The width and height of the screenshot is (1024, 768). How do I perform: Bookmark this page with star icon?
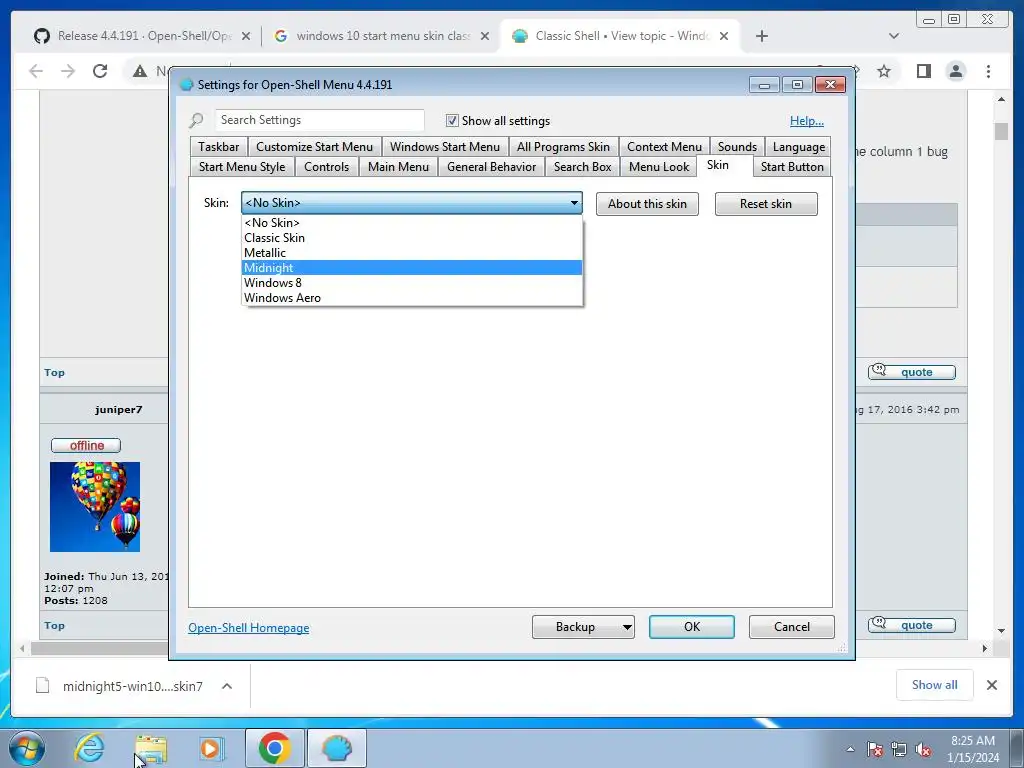[884, 71]
